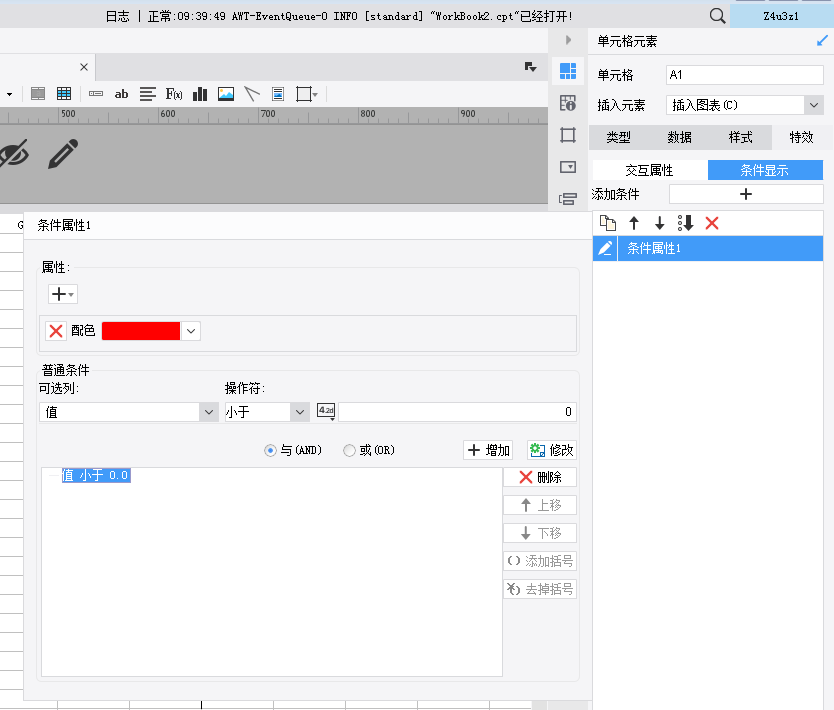Collapse the right panel arrow
Viewport: 834px width, 710px height.
(568, 40)
